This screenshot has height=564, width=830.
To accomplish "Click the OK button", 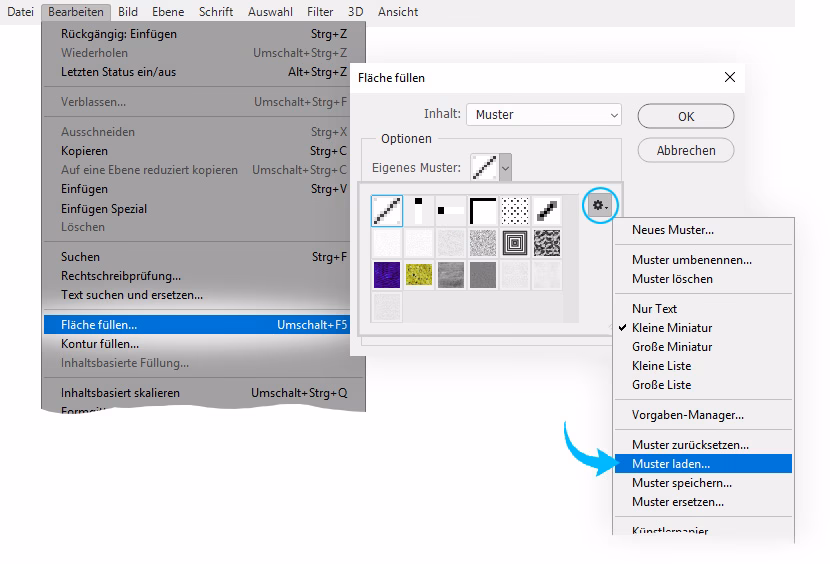I will tap(686, 116).
